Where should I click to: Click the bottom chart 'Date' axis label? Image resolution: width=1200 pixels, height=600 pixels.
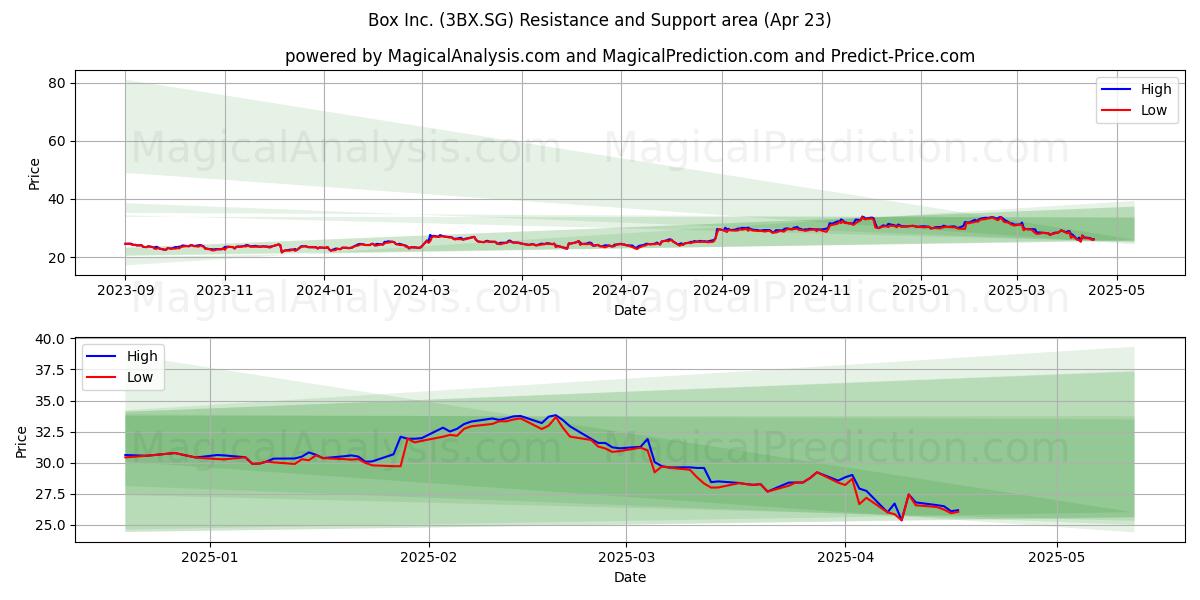pos(630,577)
